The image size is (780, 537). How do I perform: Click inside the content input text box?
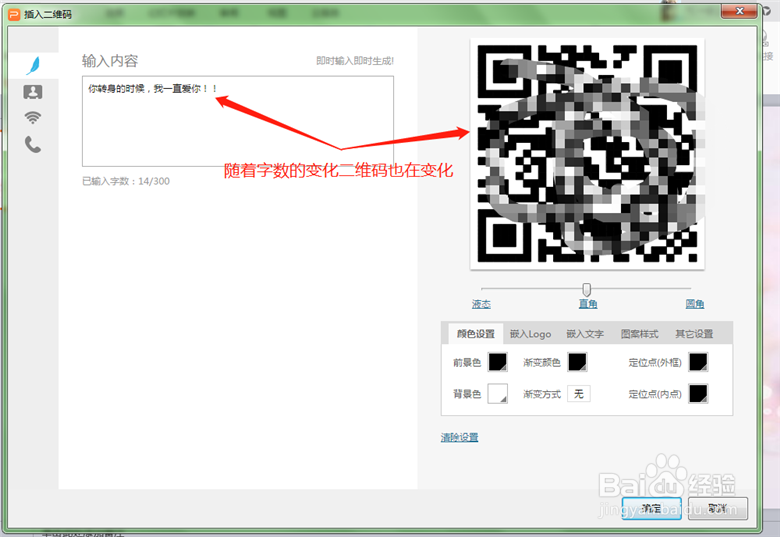[238, 121]
